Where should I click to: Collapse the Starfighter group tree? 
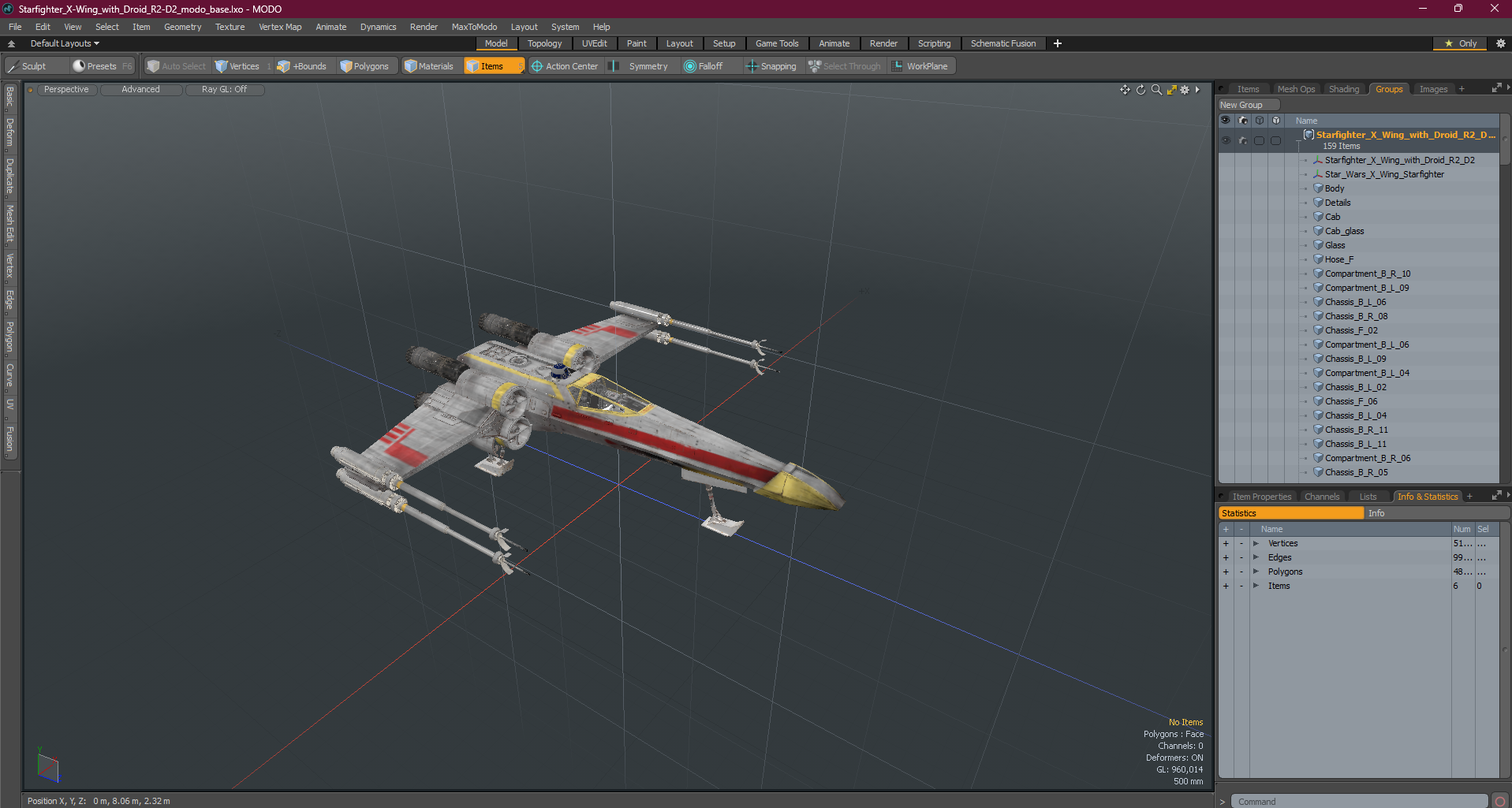point(1298,140)
